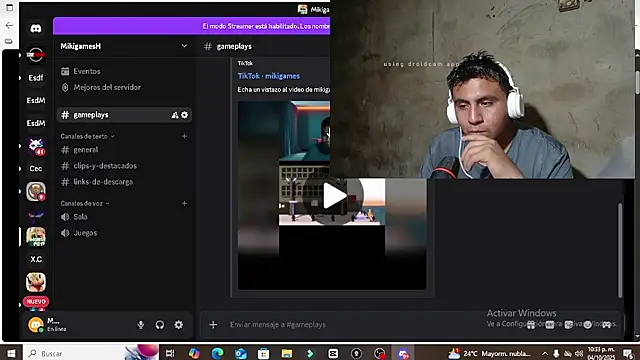
Task: Open the server icon with badge 9
Action: (x=36, y=191)
